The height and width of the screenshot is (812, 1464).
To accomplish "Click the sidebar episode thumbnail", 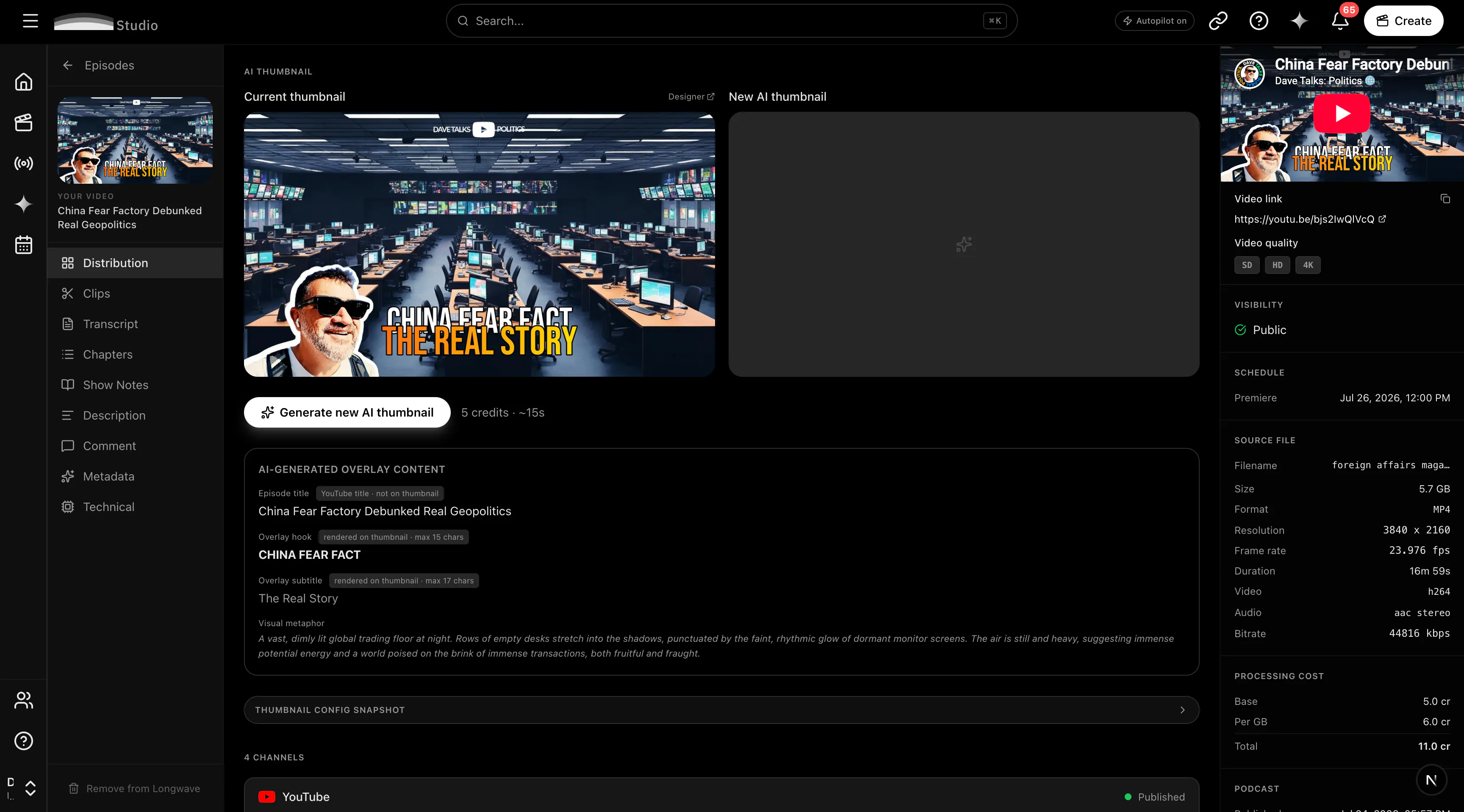I will pyautogui.click(x=135, y=140).
